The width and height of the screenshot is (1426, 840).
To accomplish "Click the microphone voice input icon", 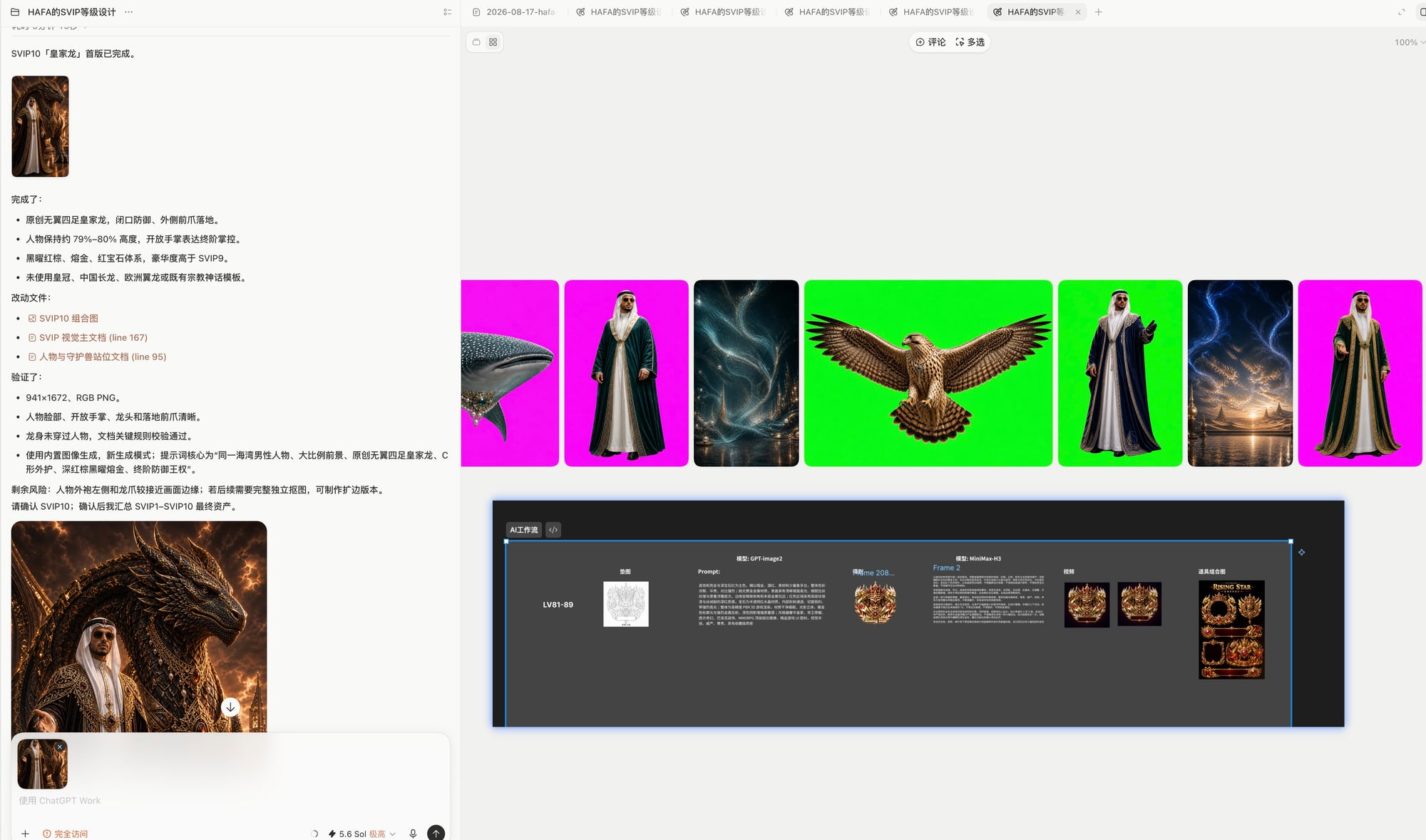I will point(413,834).
